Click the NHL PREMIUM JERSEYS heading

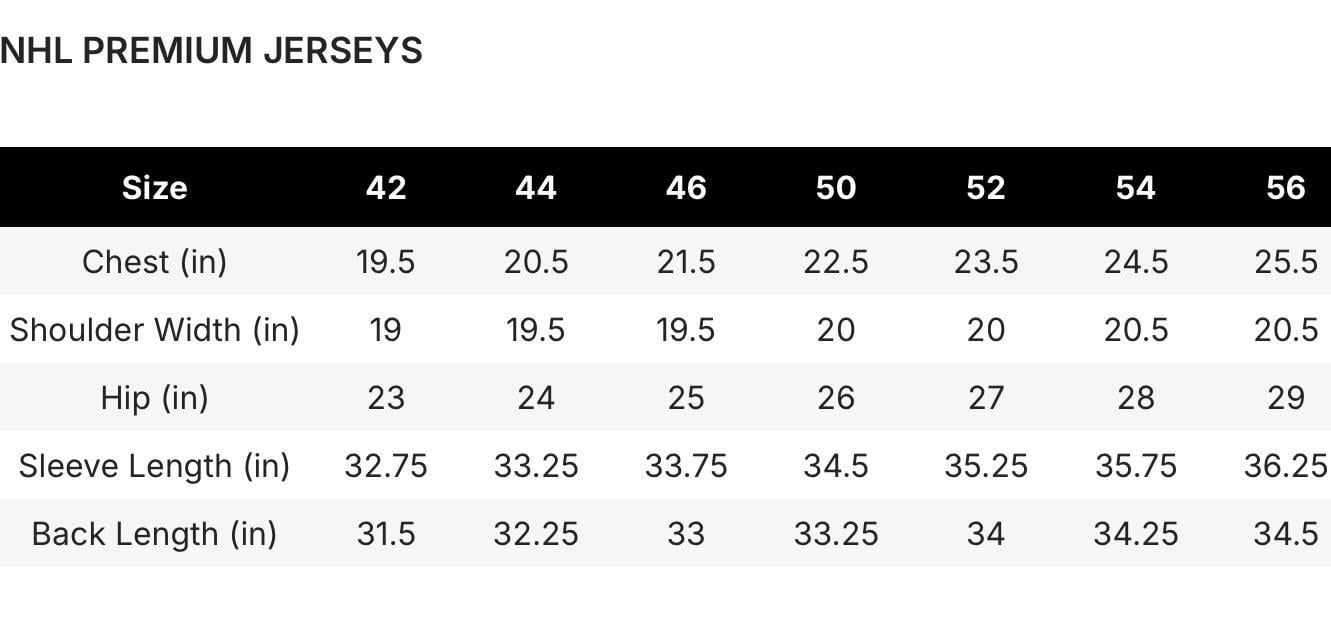pyautogui.click(x=211, y=51)
